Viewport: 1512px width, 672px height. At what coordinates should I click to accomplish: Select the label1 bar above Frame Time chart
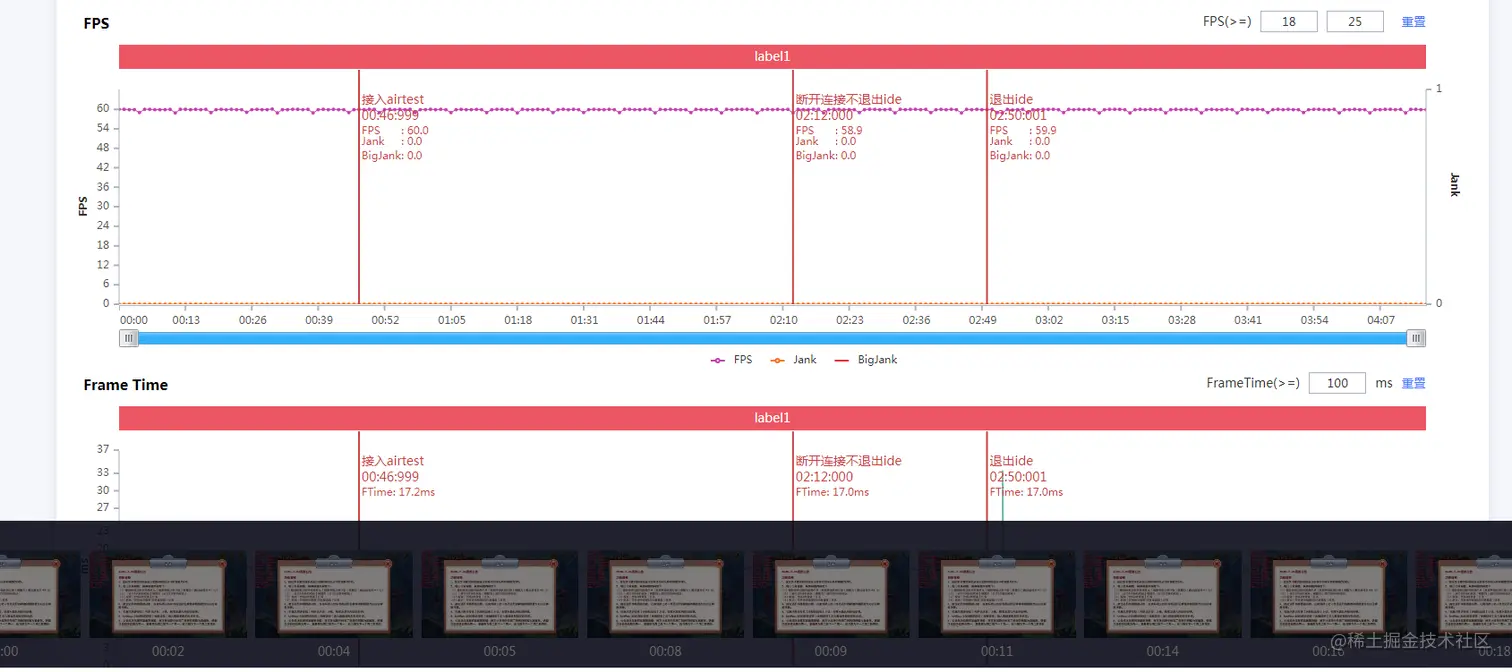[772, 419]
